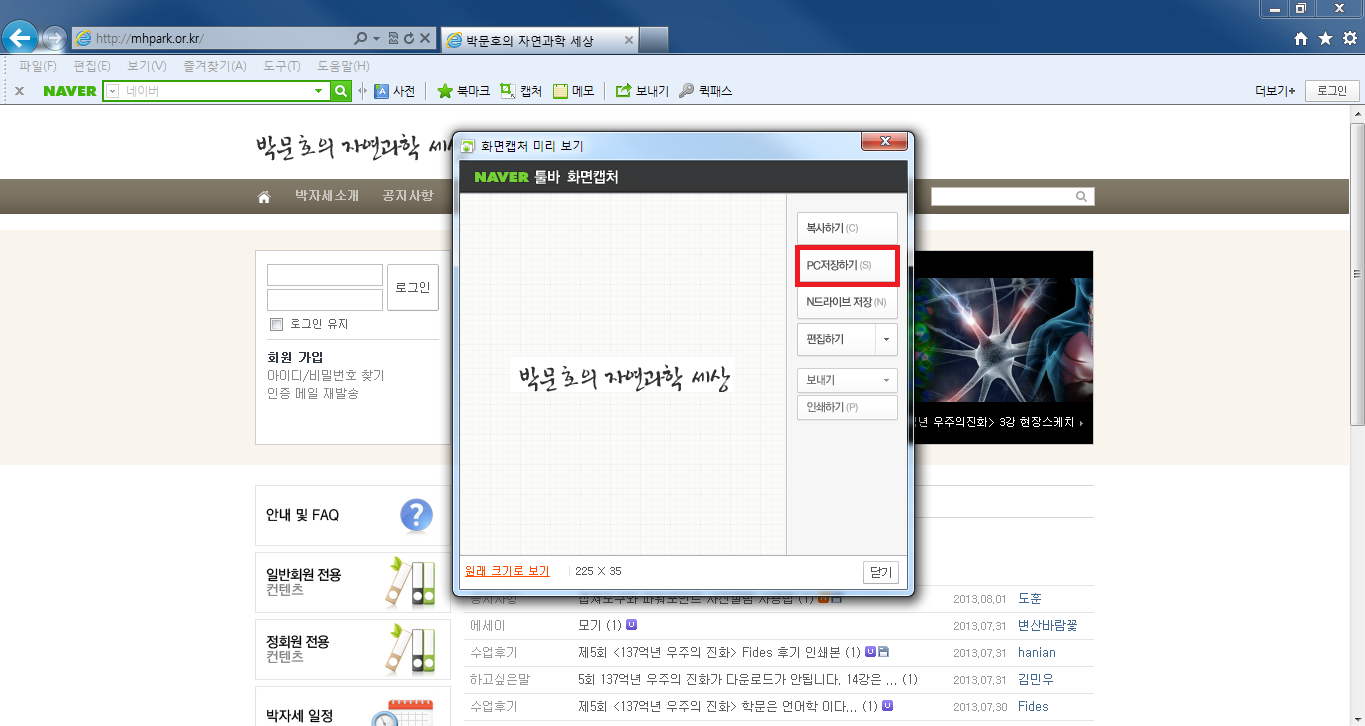
Task: Click the 복사하기 button
Action: click(846, 228)
